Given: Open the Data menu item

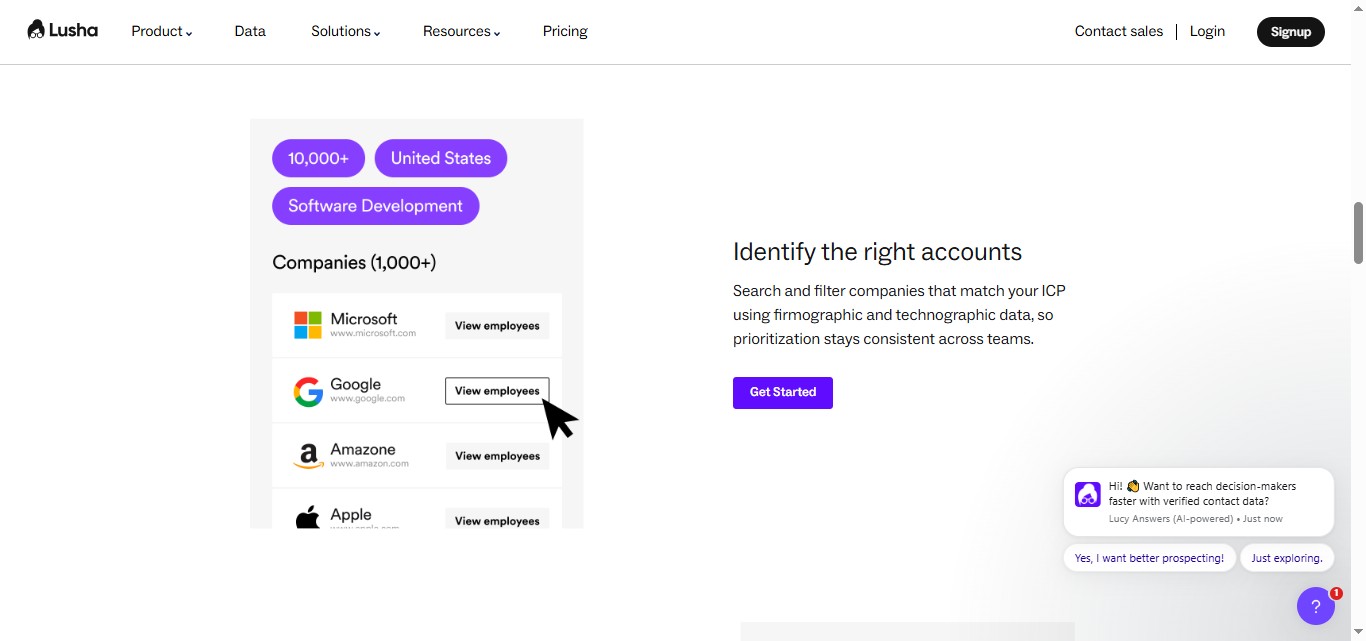Looking at the screenshot, I should point(250,31).
